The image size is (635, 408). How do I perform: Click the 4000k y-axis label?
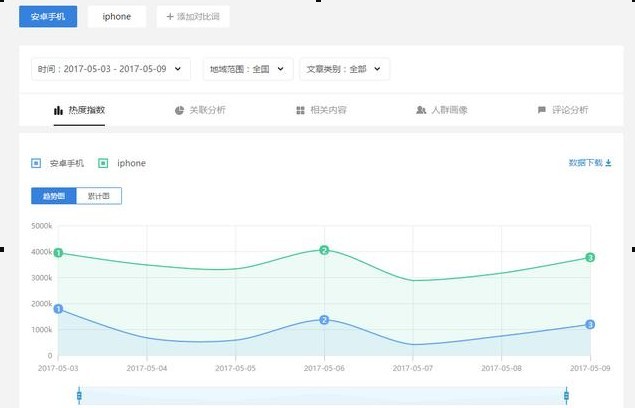click(42, 252)
